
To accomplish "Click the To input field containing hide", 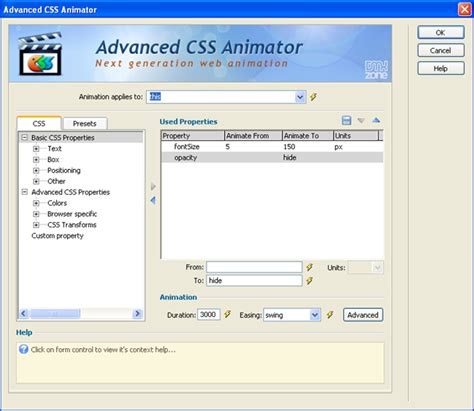I will click(254, 281).
